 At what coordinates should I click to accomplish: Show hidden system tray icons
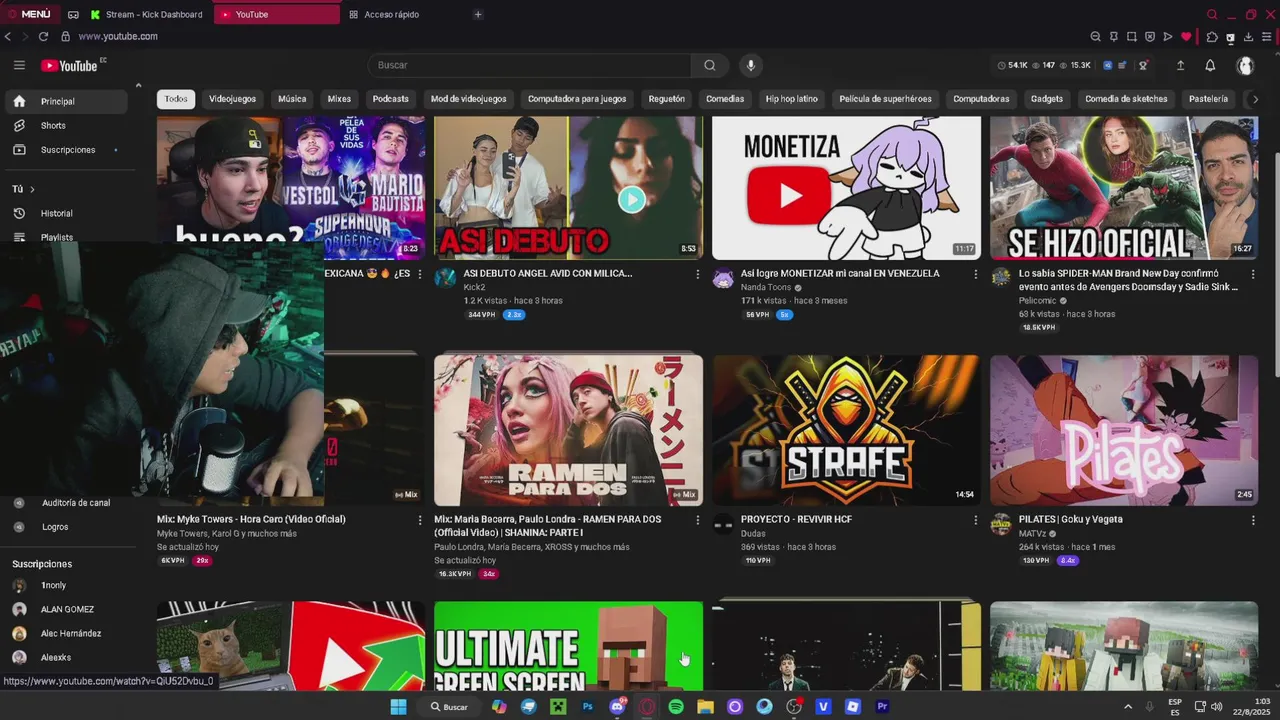(x=1128, y=706)
